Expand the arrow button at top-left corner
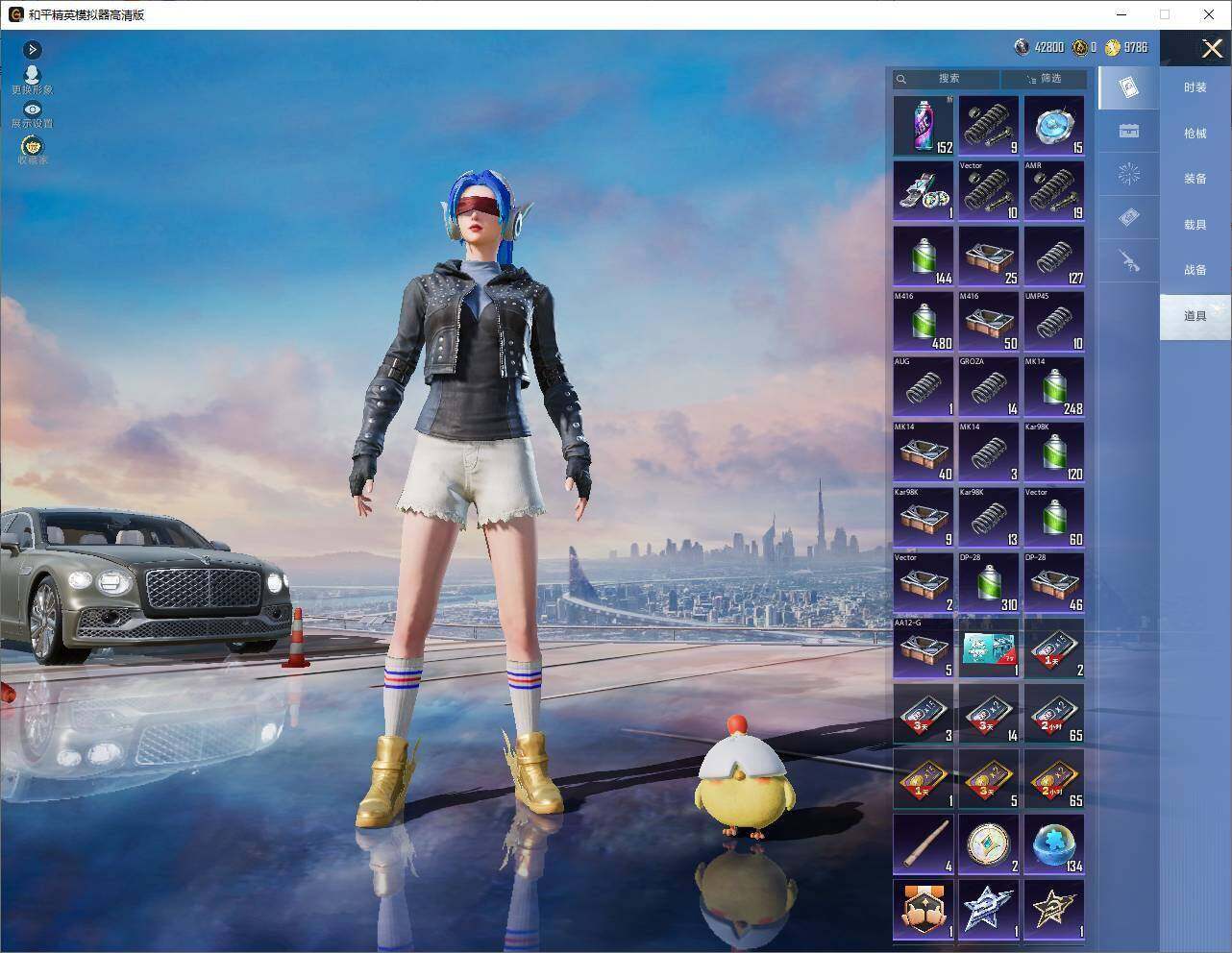 point(33,49)
